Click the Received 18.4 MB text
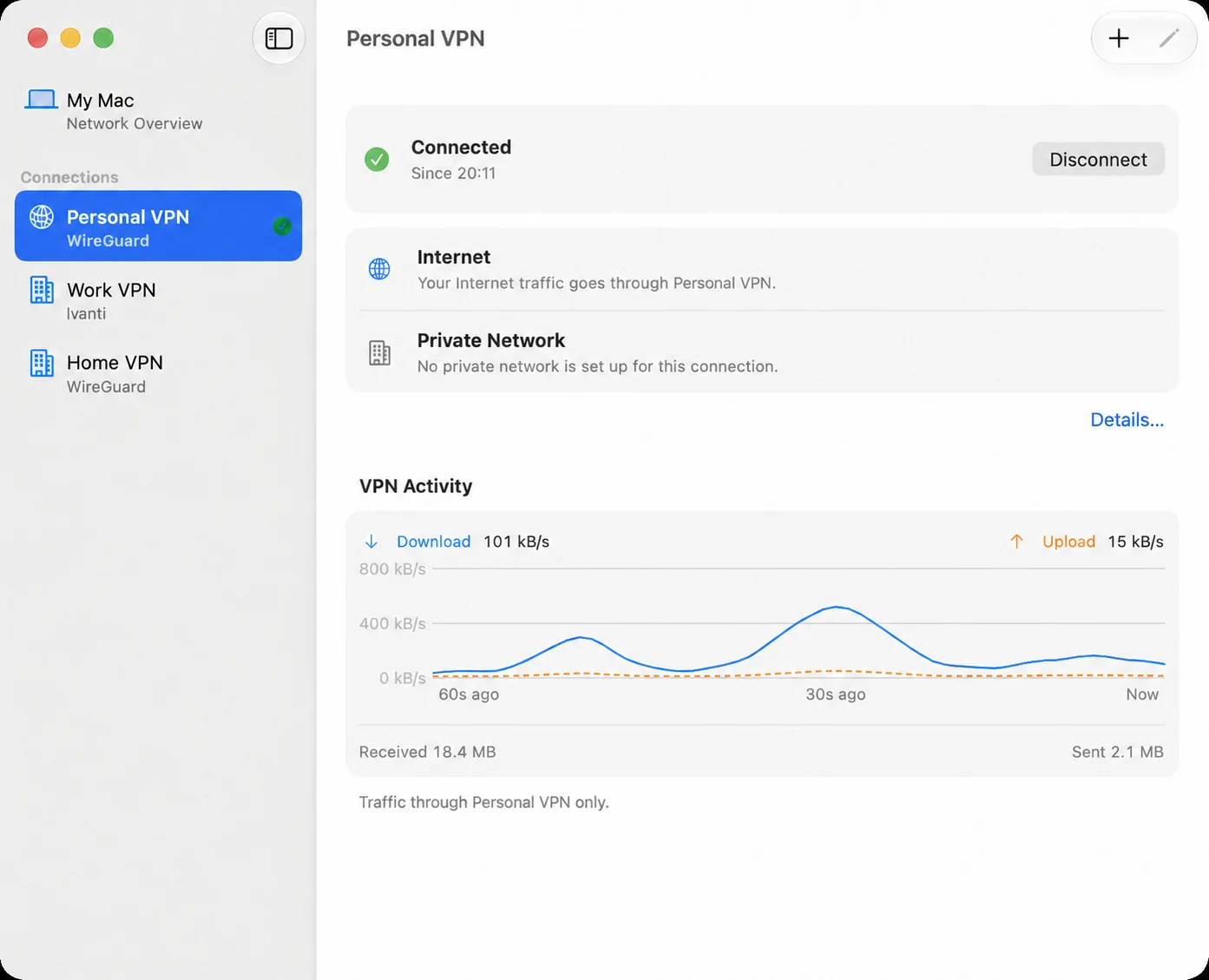Screen dimensions: 1209x980 click(427, 752)
